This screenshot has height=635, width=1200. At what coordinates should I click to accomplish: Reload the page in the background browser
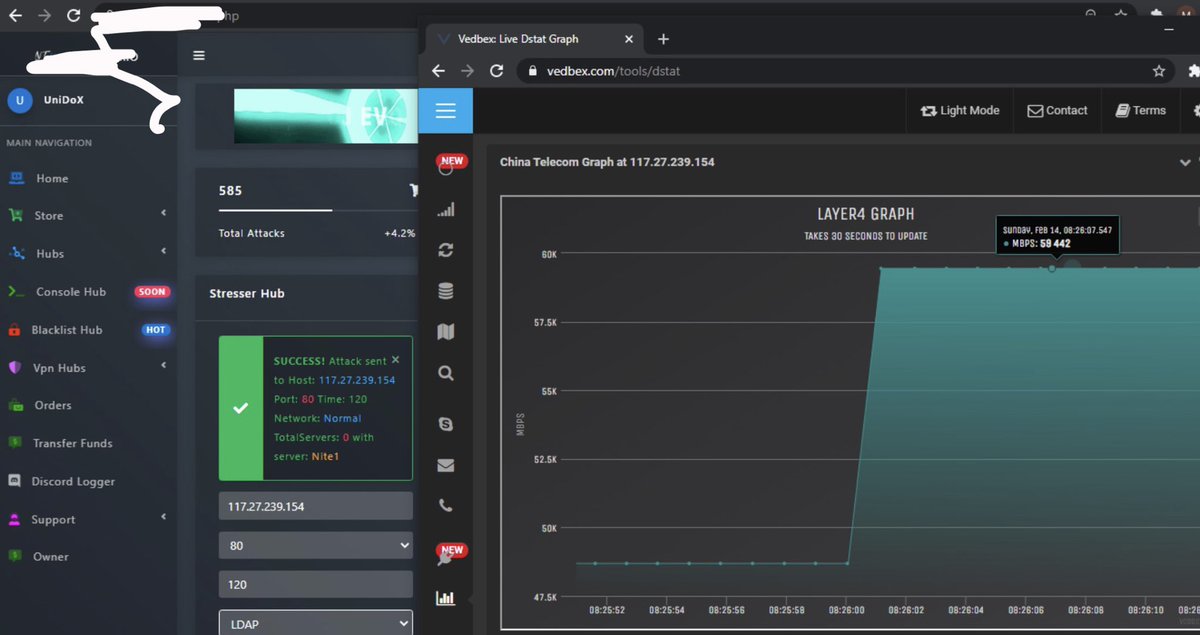point(73,15)
